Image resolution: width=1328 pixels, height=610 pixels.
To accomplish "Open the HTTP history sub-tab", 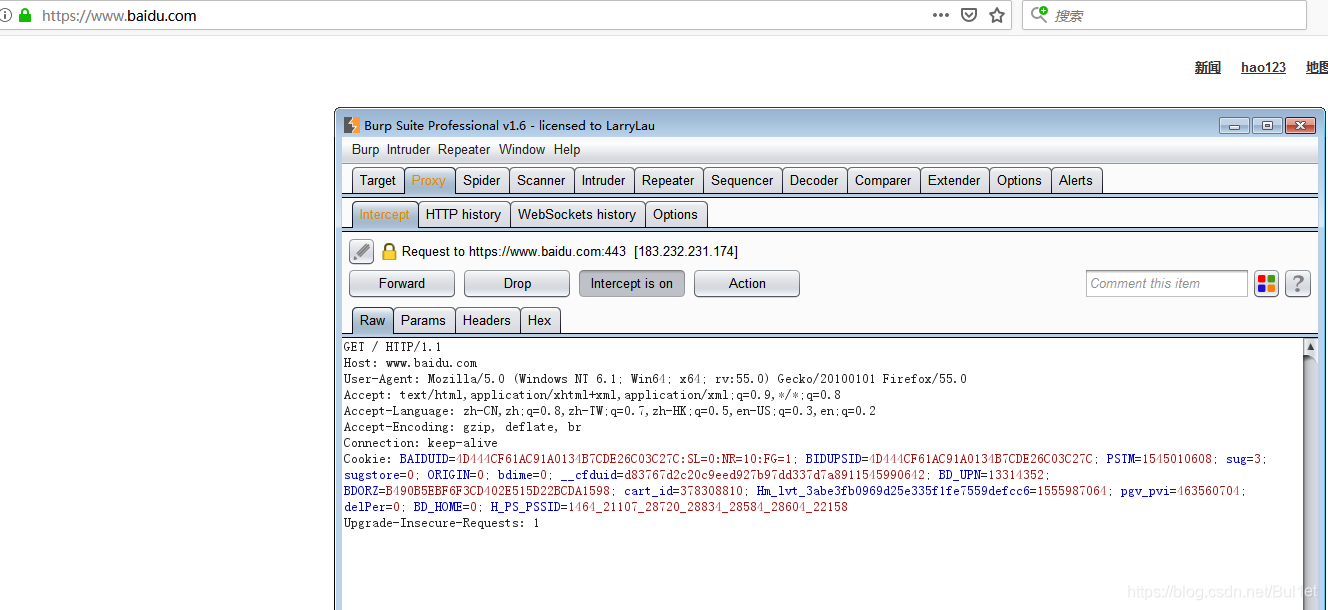I will tap(463, 215).
